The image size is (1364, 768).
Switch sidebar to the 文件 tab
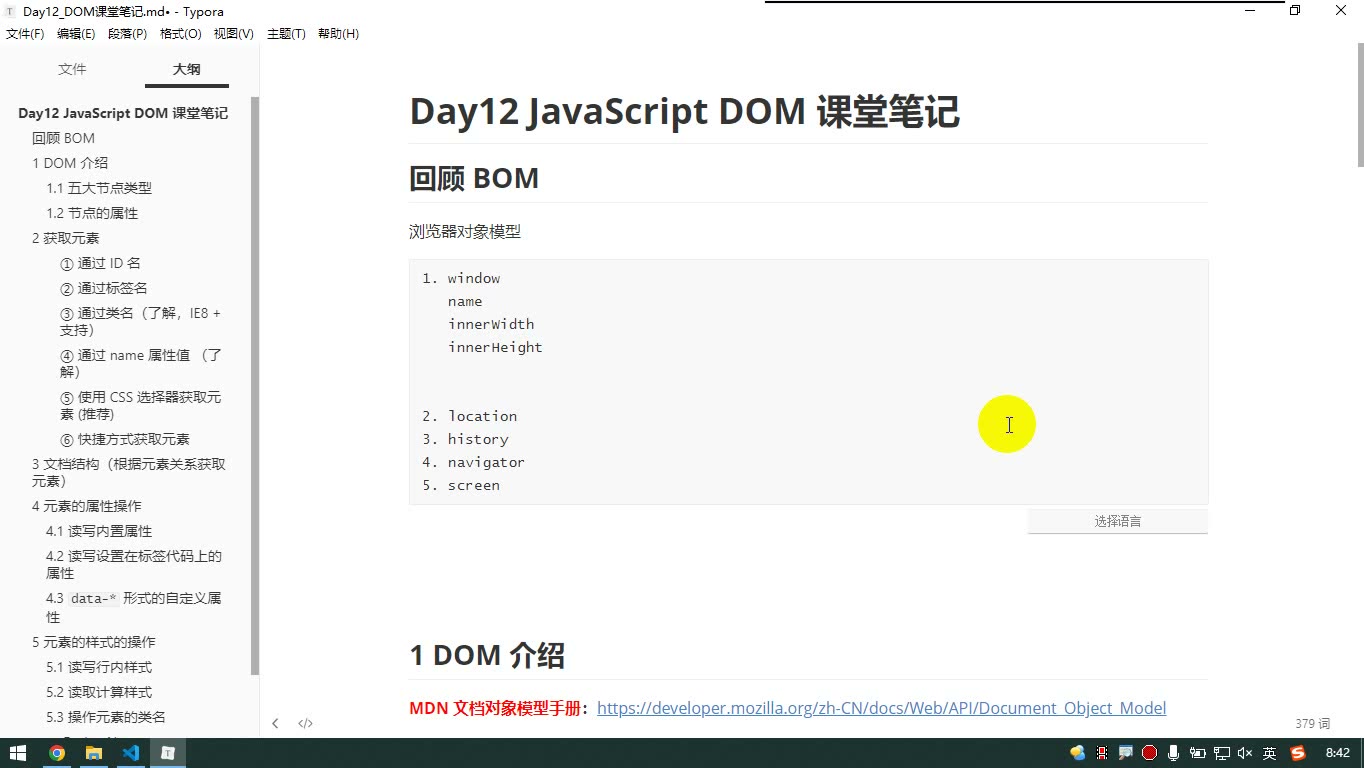point(72,69)
